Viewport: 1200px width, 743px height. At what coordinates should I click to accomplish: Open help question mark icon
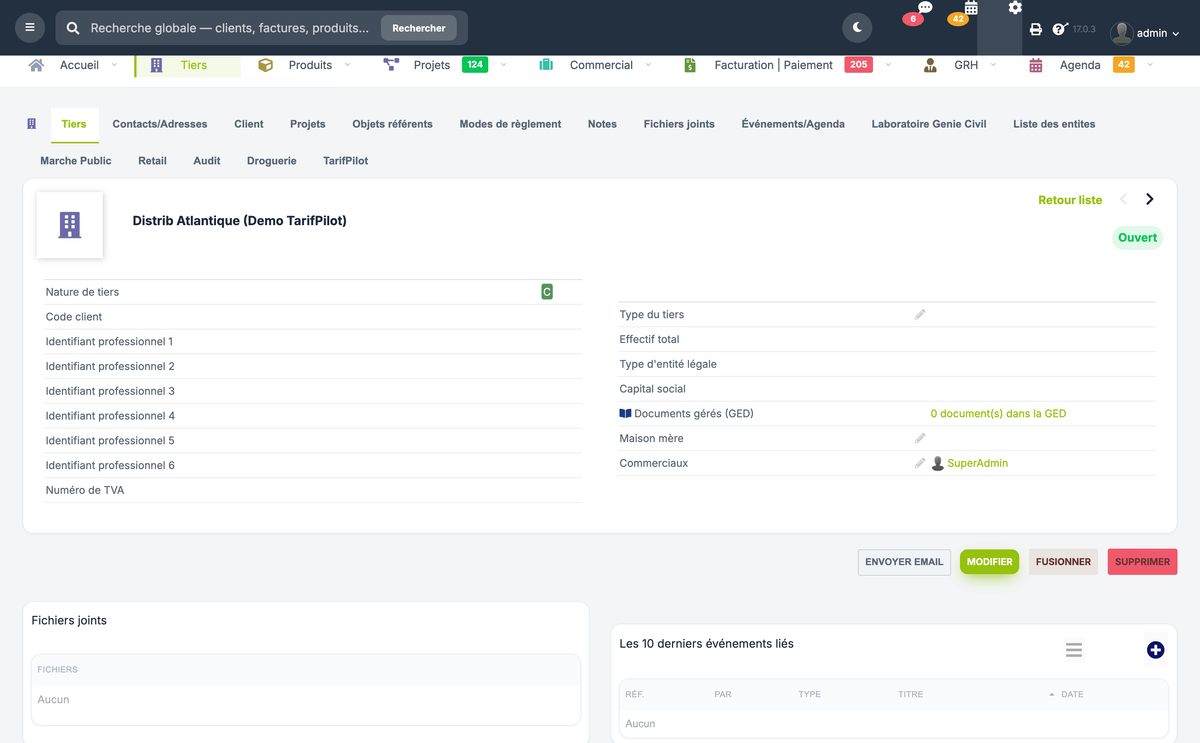1059,30
